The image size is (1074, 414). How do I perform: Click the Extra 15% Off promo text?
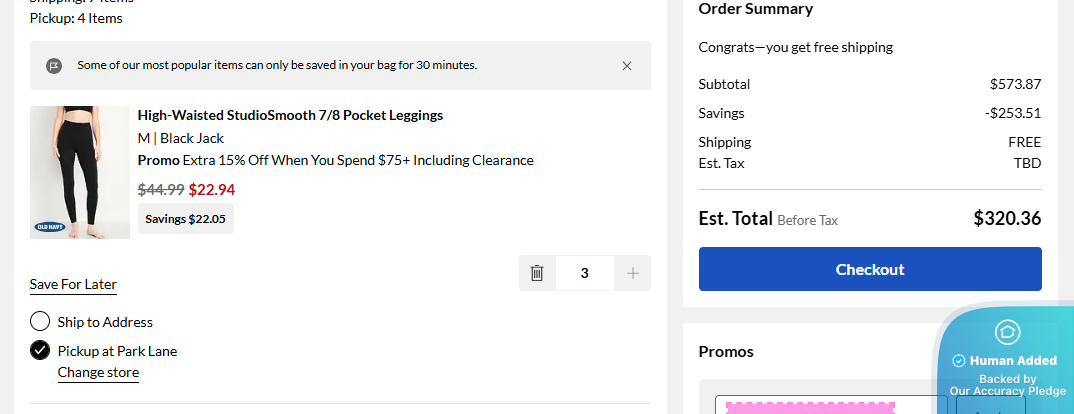pos(358,160)
